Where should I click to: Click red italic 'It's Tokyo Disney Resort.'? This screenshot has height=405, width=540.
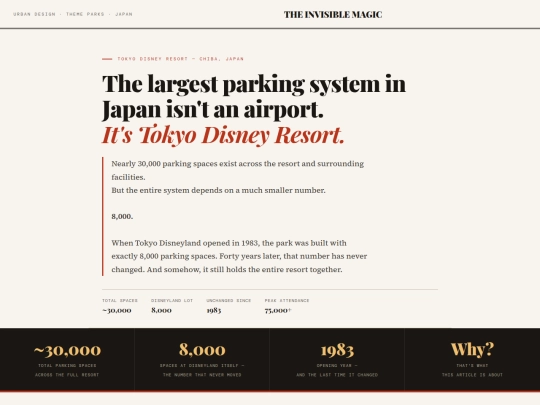223,135
